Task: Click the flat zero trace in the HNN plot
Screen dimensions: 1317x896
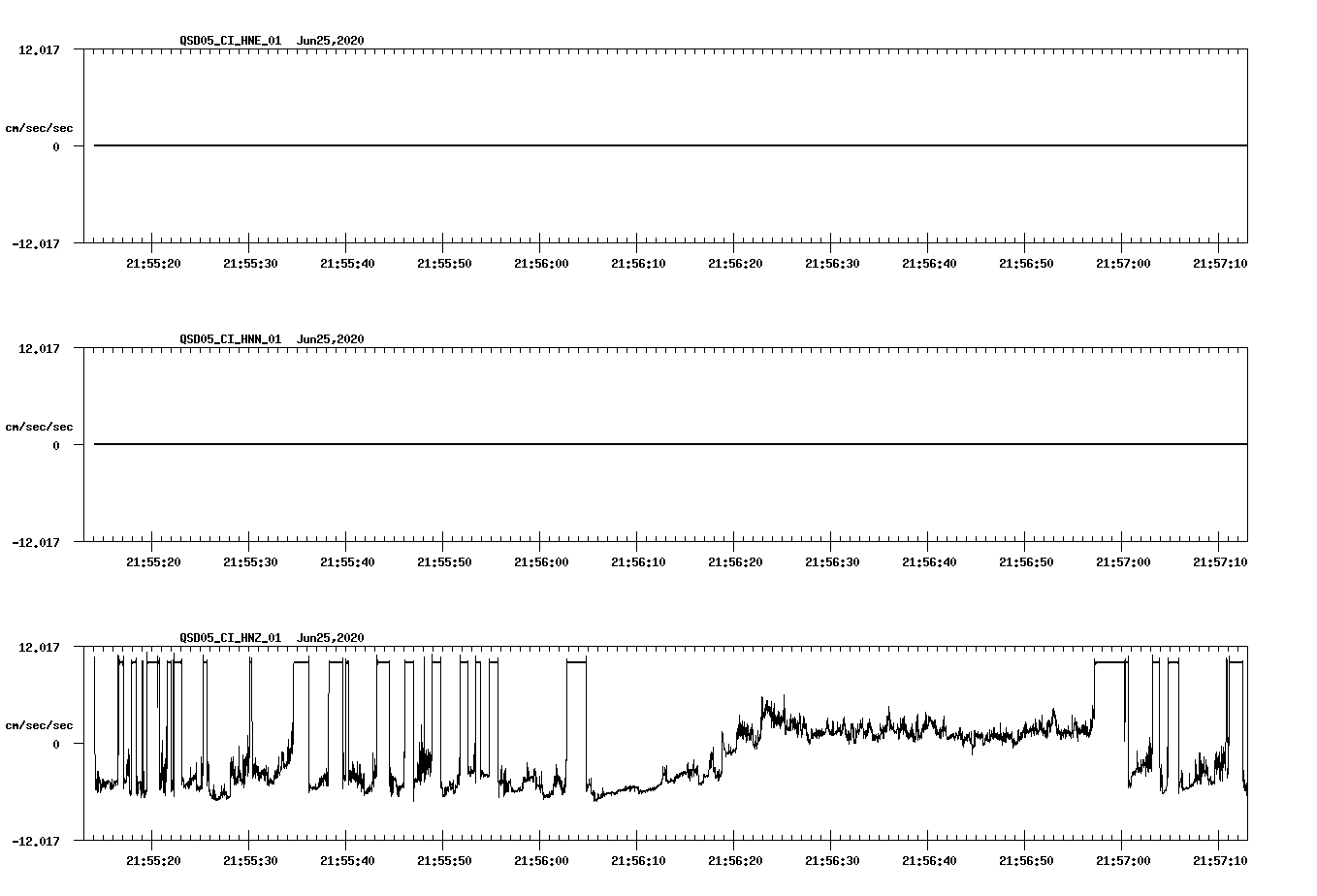Action: [x=670, y=444]
